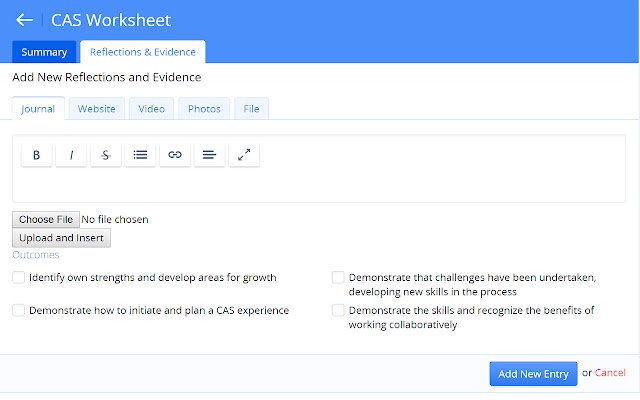Viewport: 640px width, 400px height.
Task: Open the Website tab
Action: tap(97, 109)
